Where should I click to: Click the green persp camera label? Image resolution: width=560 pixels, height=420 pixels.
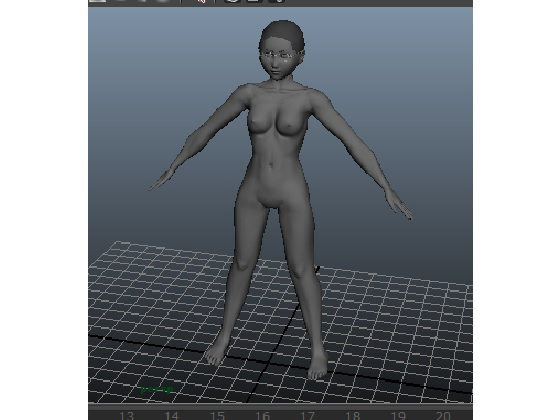(157, 389)
